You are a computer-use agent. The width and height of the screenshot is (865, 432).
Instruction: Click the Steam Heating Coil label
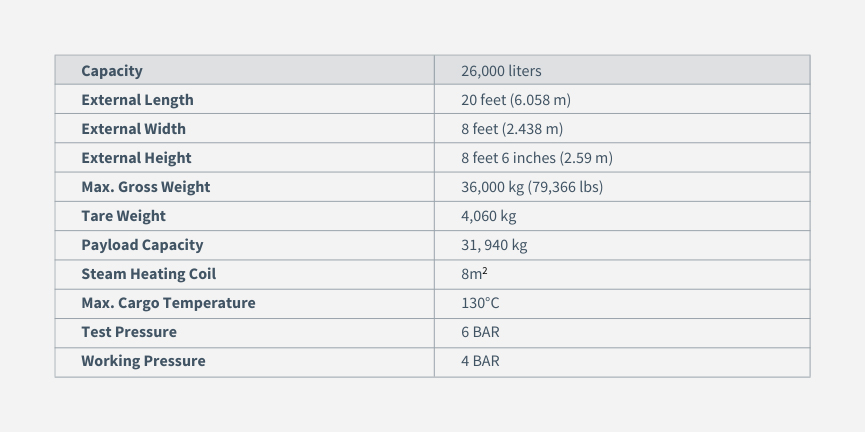click(x=149, y=274)
